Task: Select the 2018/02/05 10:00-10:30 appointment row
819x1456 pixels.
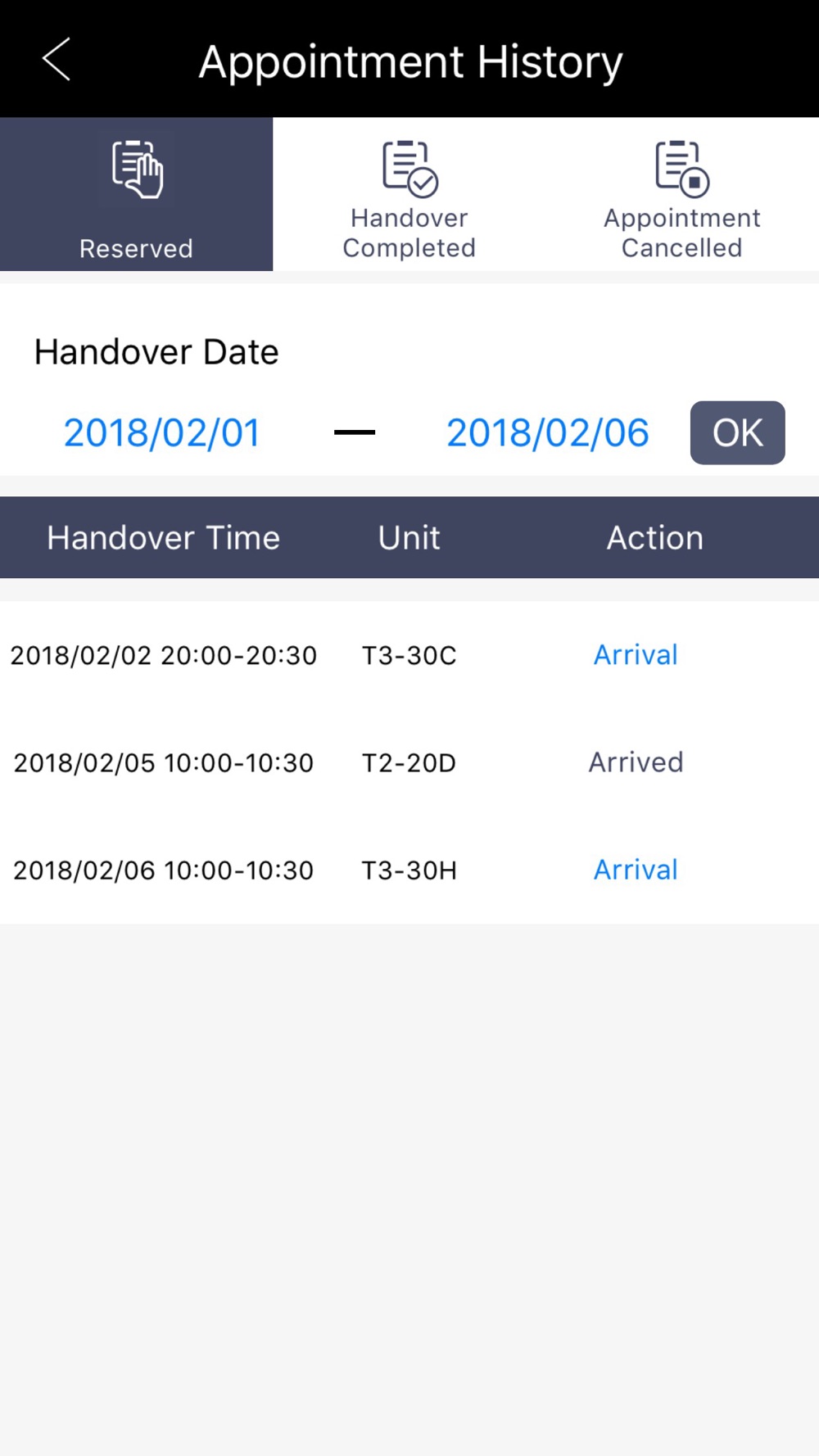Action: 409,762
